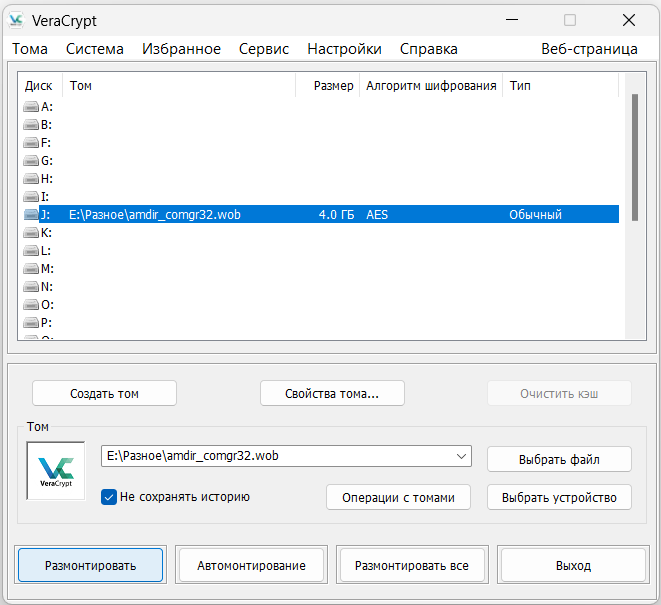Sort by the 'Том' column header
661x605 pixels.
[x=179, y=86]
